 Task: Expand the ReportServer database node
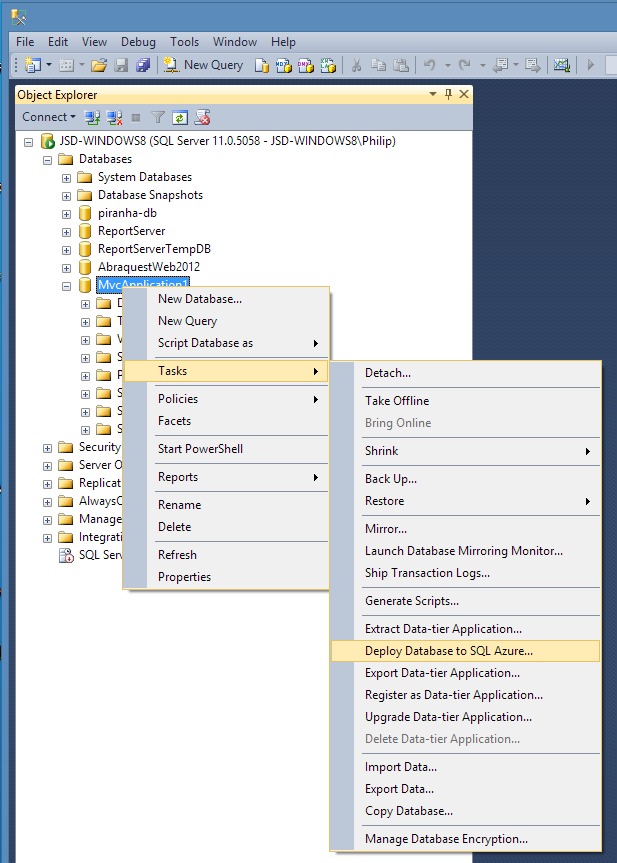click(x=67, y=232)
